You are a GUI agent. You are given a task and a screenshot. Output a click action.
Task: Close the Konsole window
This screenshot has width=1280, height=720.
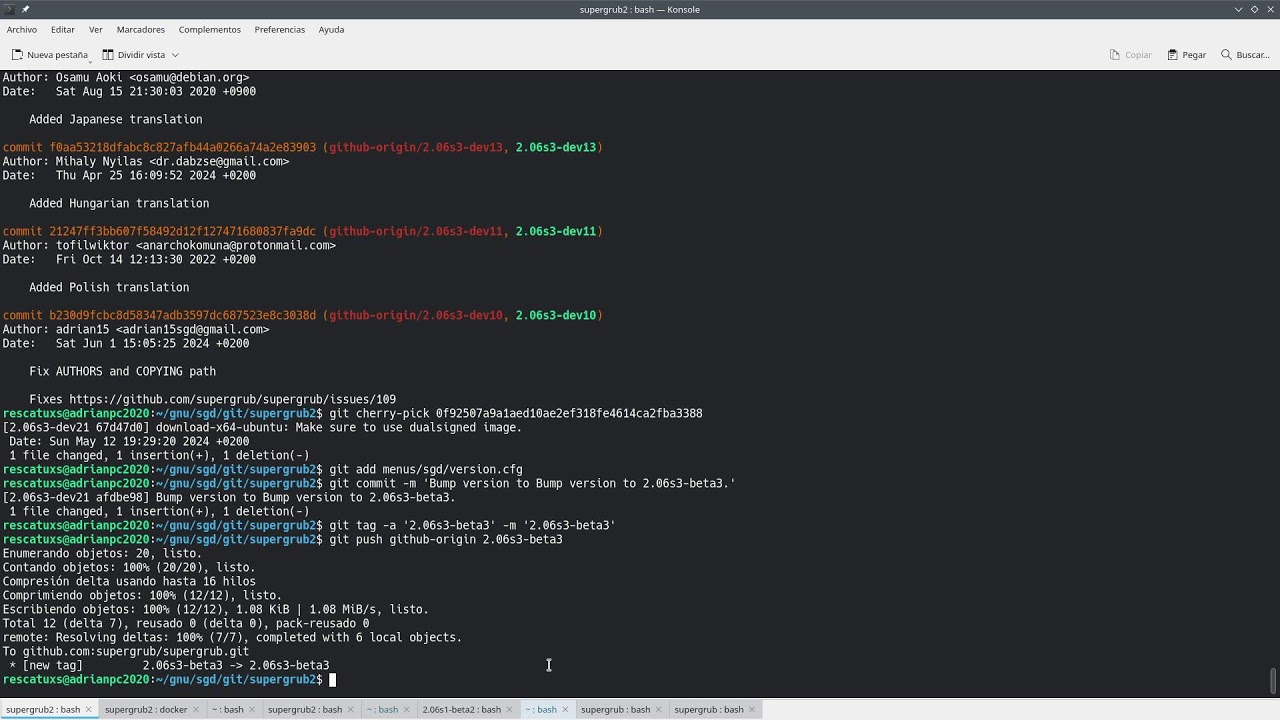point(1269,9)
